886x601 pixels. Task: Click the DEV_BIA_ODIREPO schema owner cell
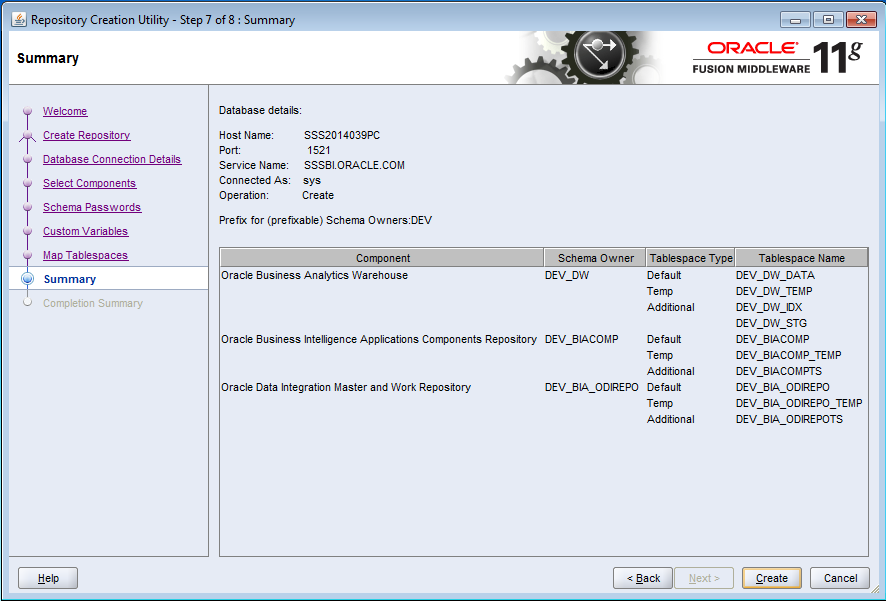592,387
